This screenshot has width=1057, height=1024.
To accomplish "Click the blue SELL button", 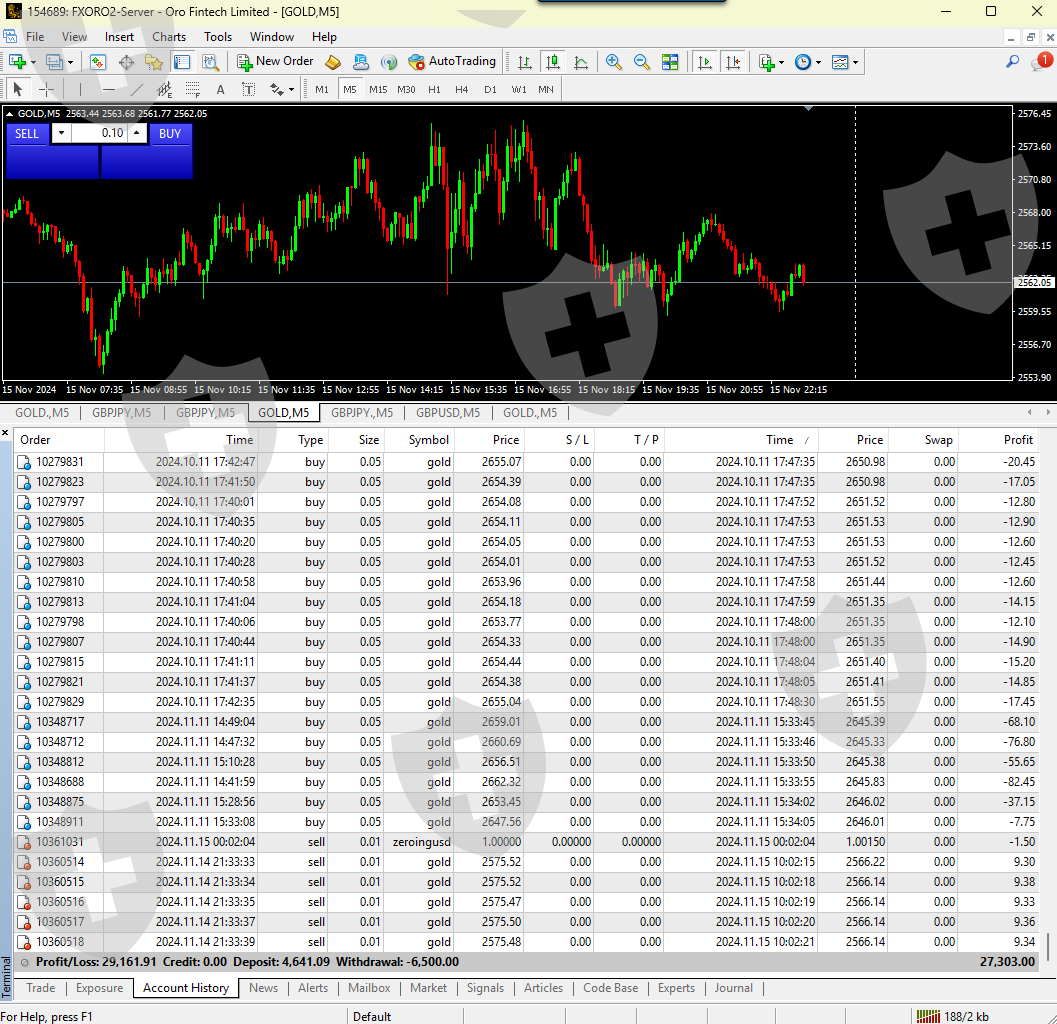I will [27, 134].
